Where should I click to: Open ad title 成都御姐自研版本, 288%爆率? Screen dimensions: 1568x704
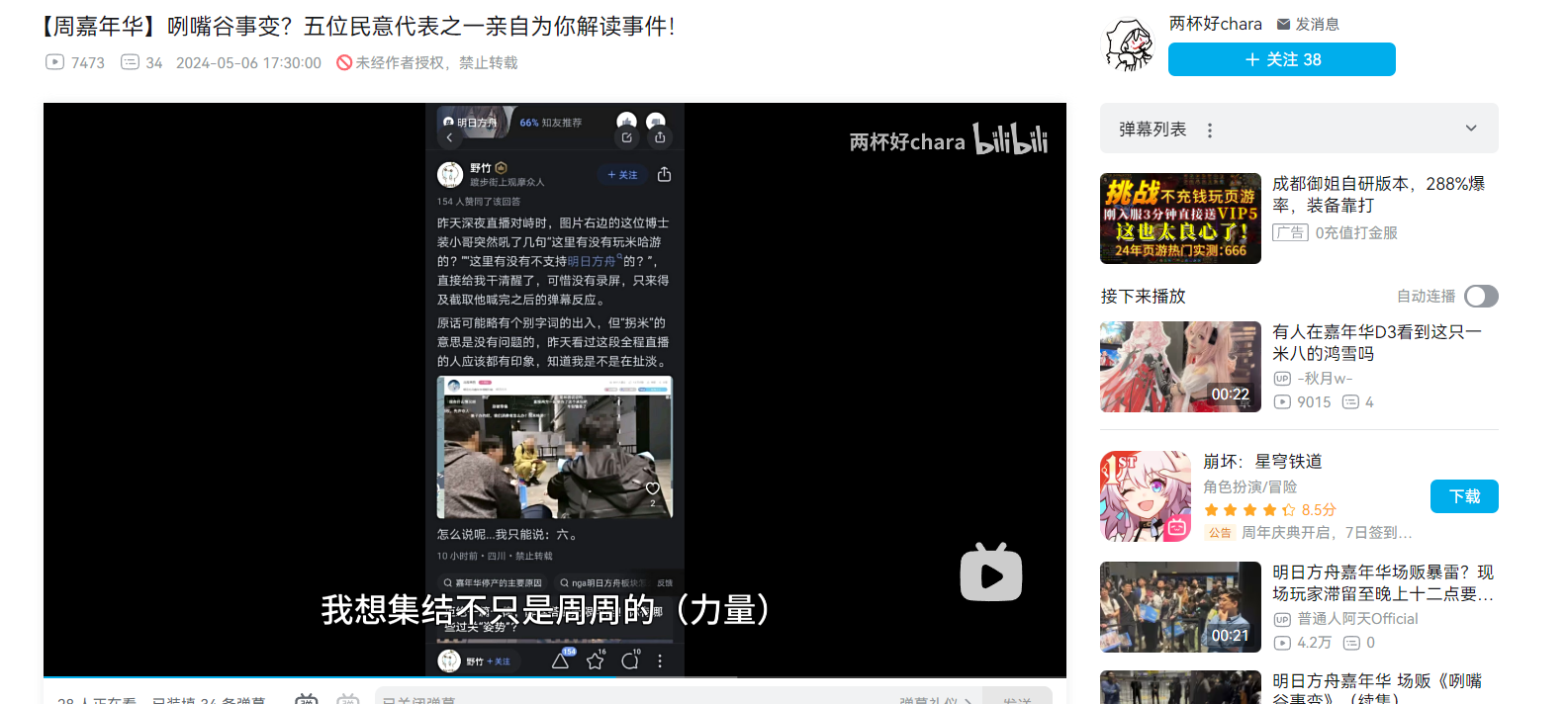pyautogui.click(x=1378, y=194)
